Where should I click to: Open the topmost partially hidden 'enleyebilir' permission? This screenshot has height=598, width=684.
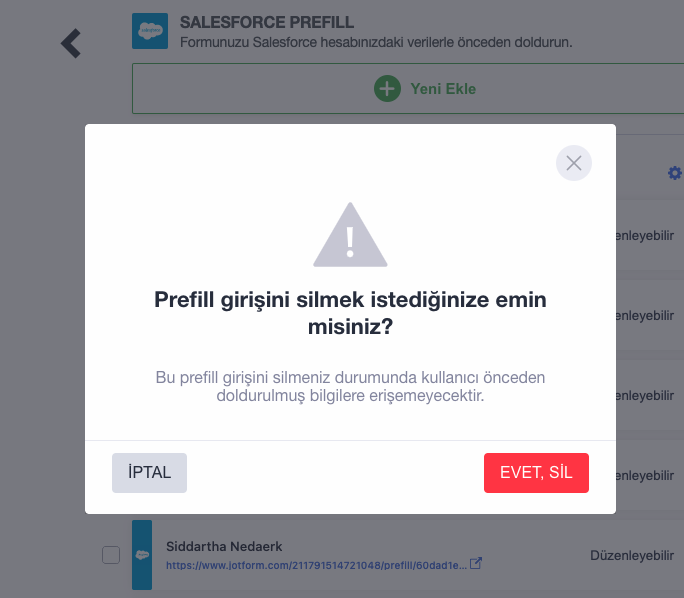(x=645, y=236)
